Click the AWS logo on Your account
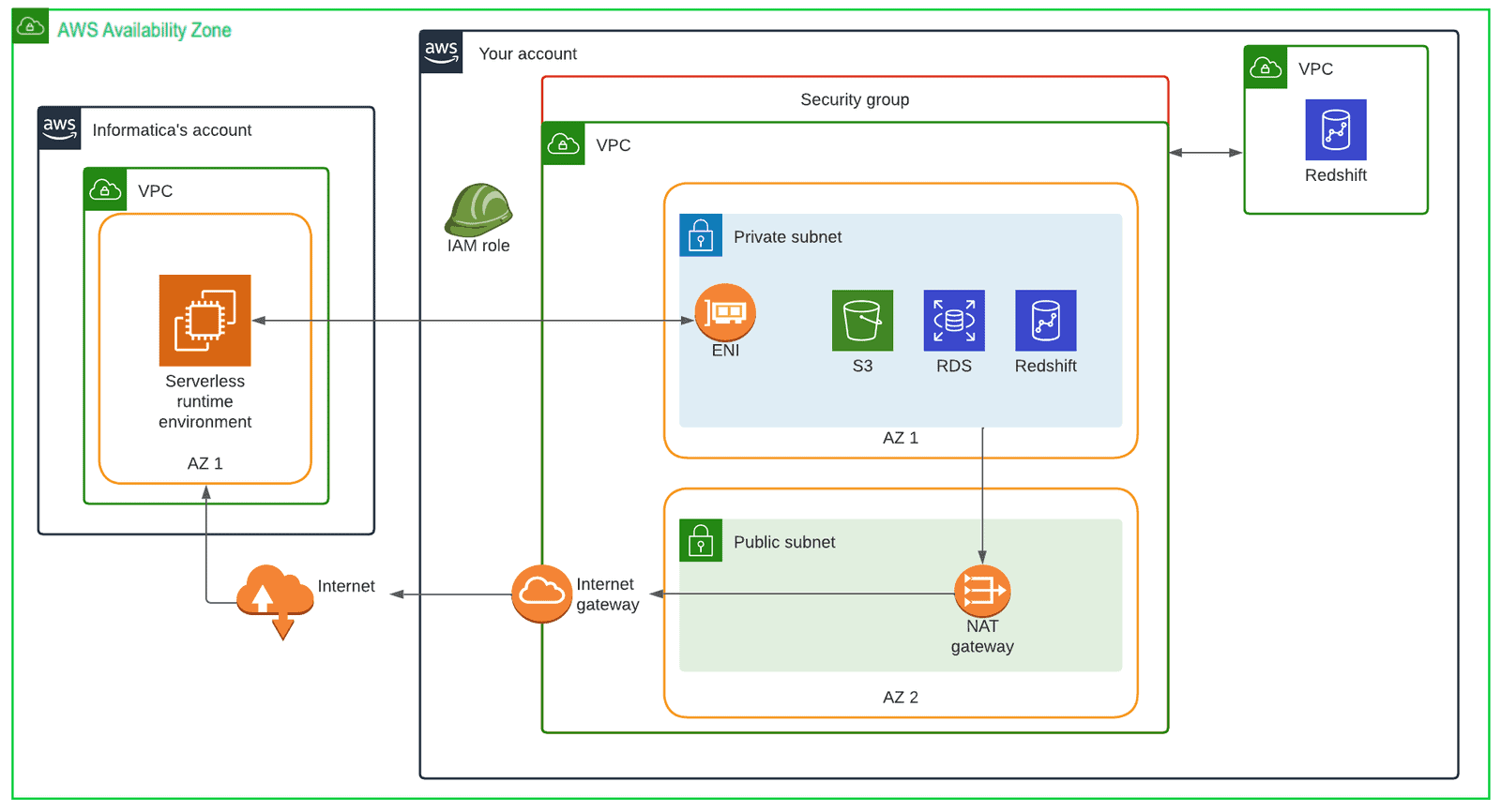Image resolution: width=1501 pixels, height=812 pixels. [441, 52]
